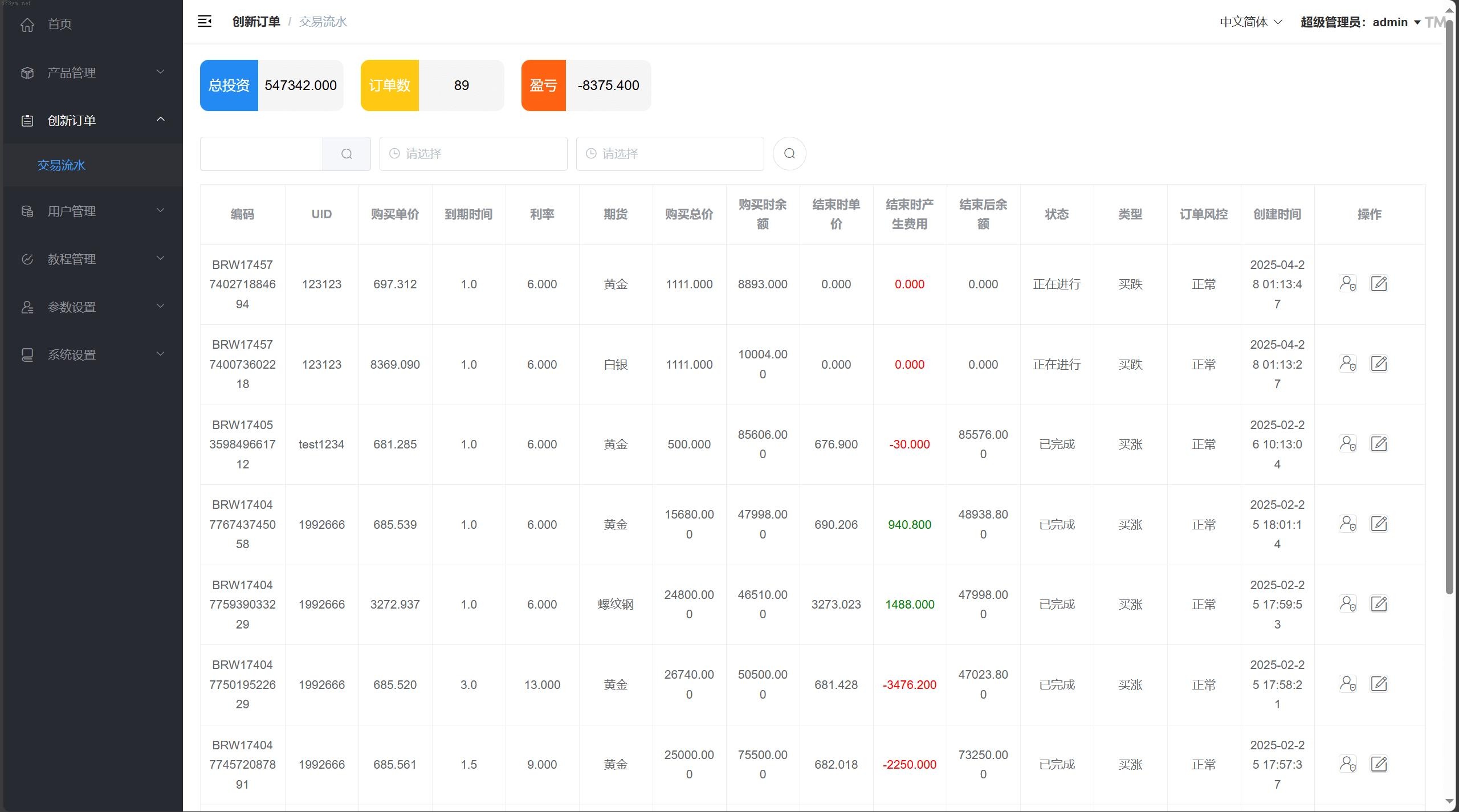Open the admin account dropdown
The image size is (1459, 812).
pos(1391,22)
